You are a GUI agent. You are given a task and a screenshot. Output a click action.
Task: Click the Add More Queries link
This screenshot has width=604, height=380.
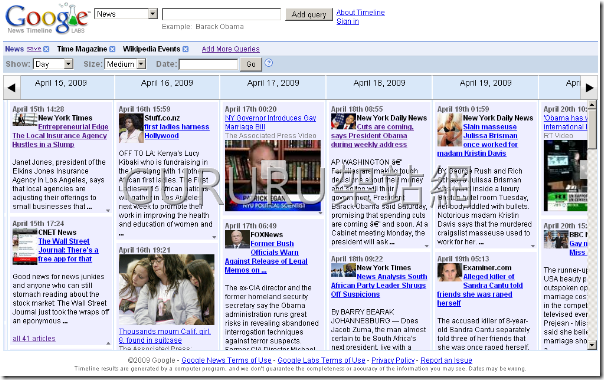230,49
